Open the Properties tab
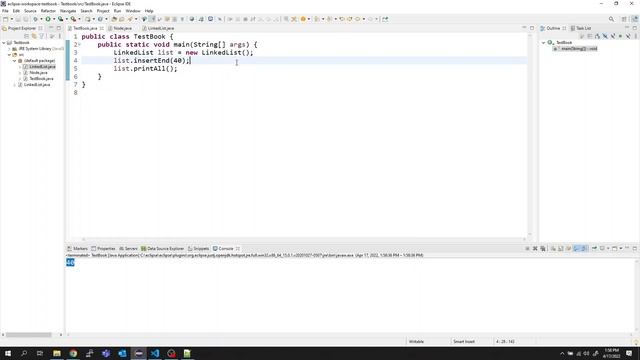 coord(104,249)
